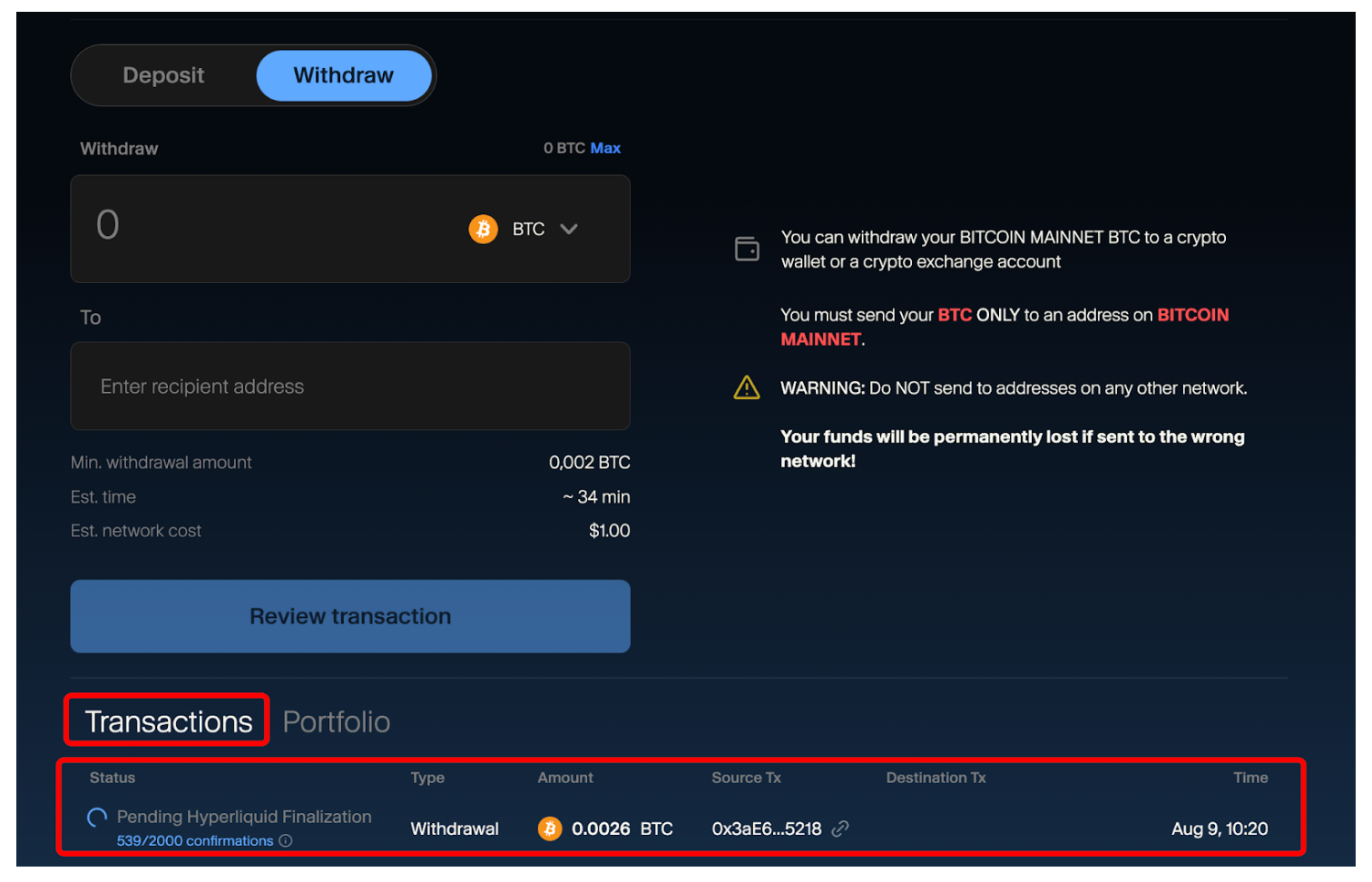
Task: Click the chain-link icon beside source Tx
Action: click(840, 828)
